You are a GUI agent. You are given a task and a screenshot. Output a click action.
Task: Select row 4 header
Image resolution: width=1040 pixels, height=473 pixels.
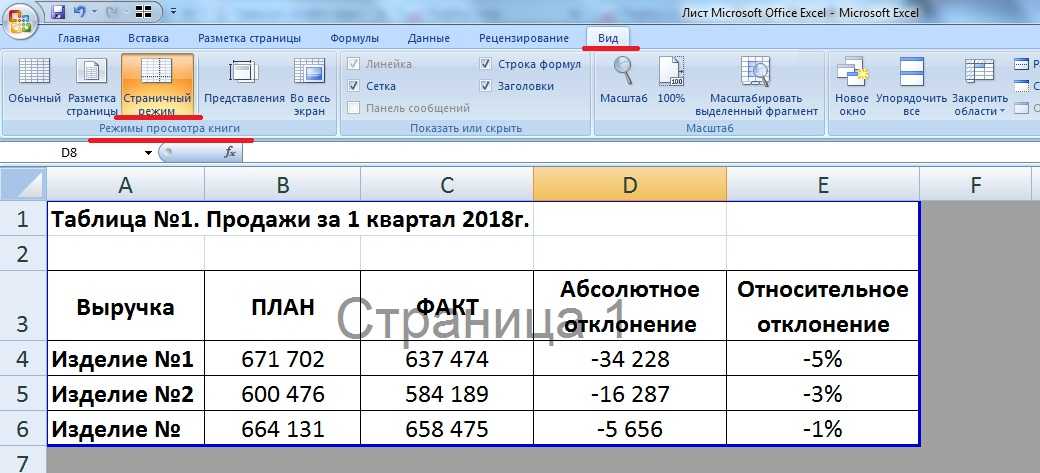(x=23, y=359)
